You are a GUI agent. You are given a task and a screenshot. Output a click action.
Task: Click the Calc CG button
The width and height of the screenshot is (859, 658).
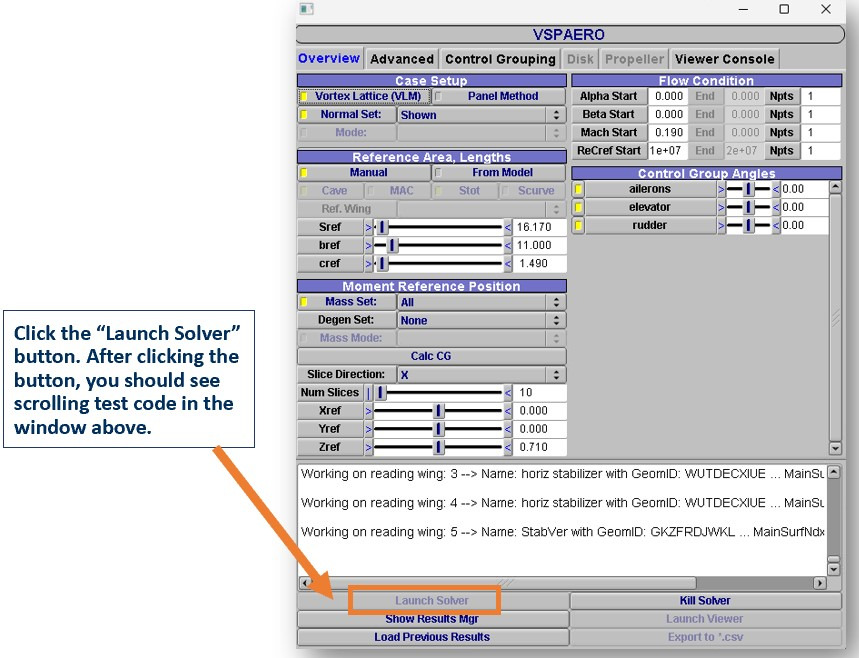pyautogui.click(x=432, y=356)
